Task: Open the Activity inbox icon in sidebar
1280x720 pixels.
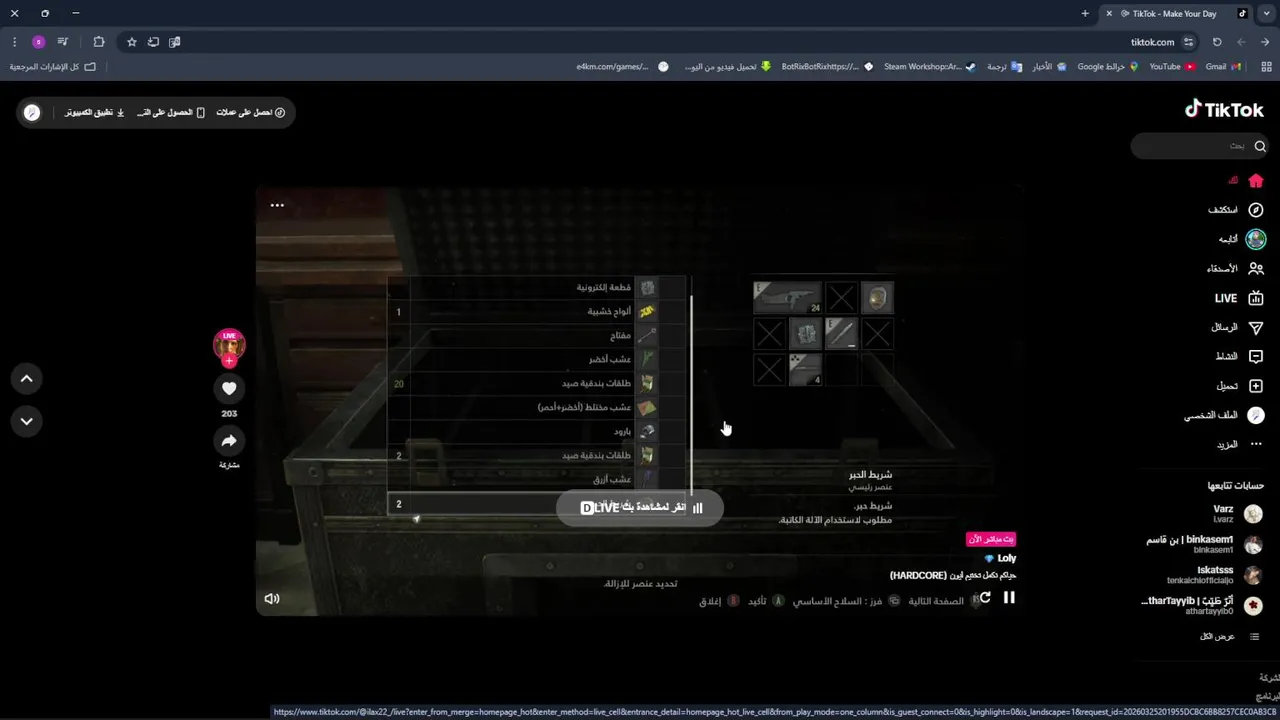Action: coord(1256,356)
